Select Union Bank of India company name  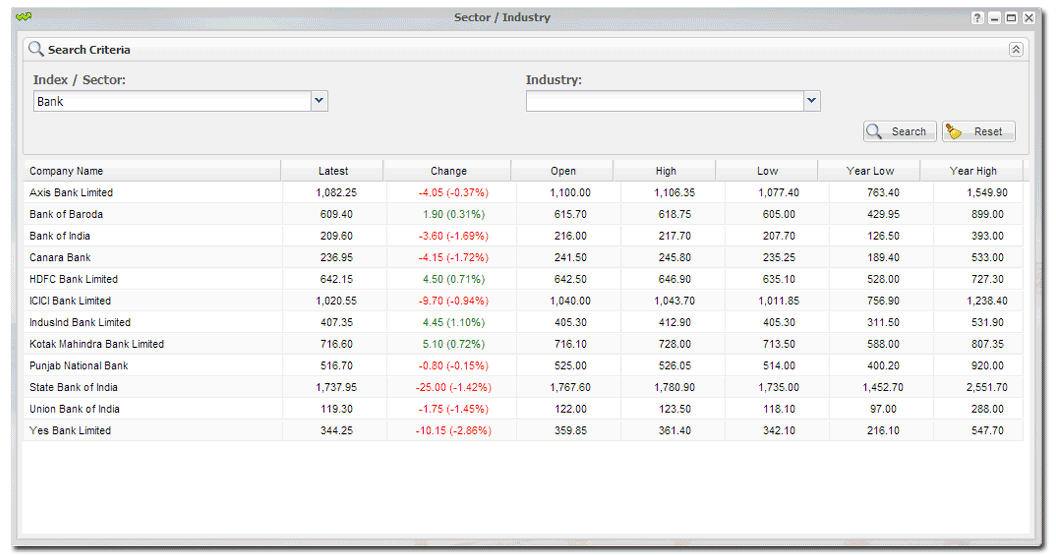74,408
